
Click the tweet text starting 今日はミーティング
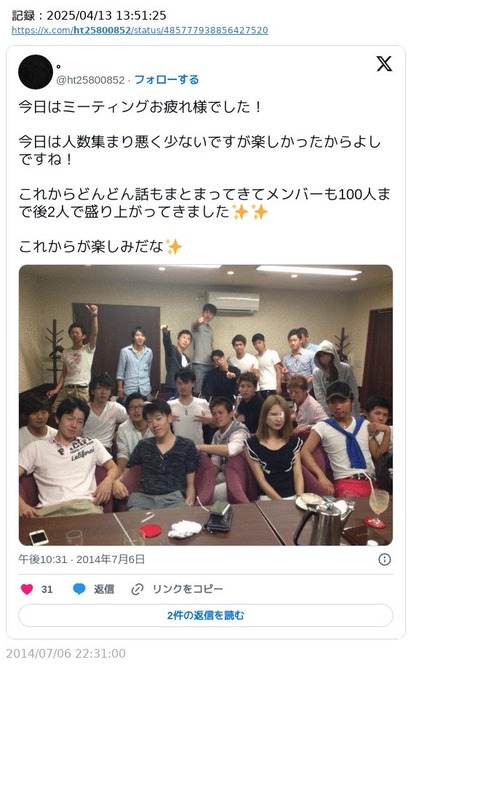tap(140, 107)
